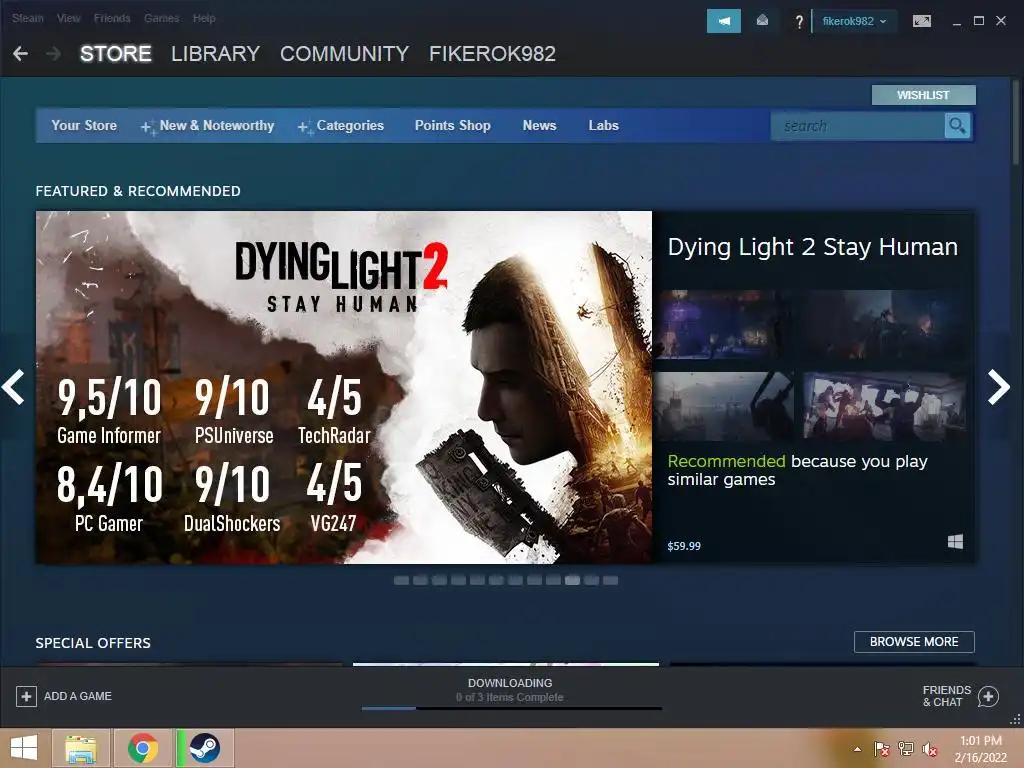Open the Labs link
1024x768 pixels.
pos(603,125)
